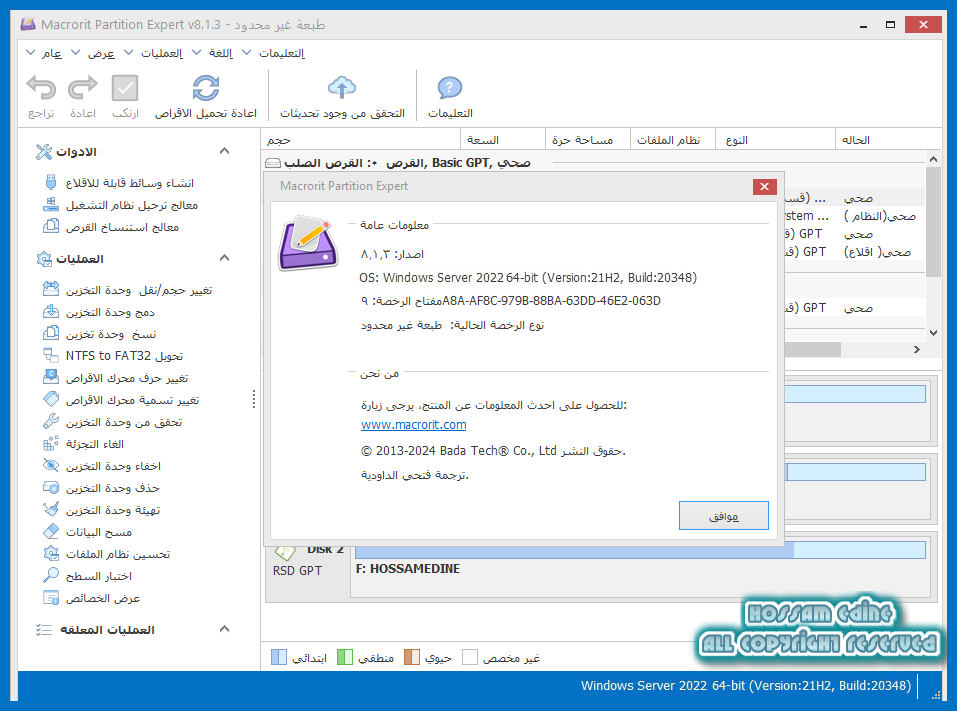Viewport: 957px width, 711px height.
Task: Click the مساحة حرة column header
Action: [x=587, y=140]
